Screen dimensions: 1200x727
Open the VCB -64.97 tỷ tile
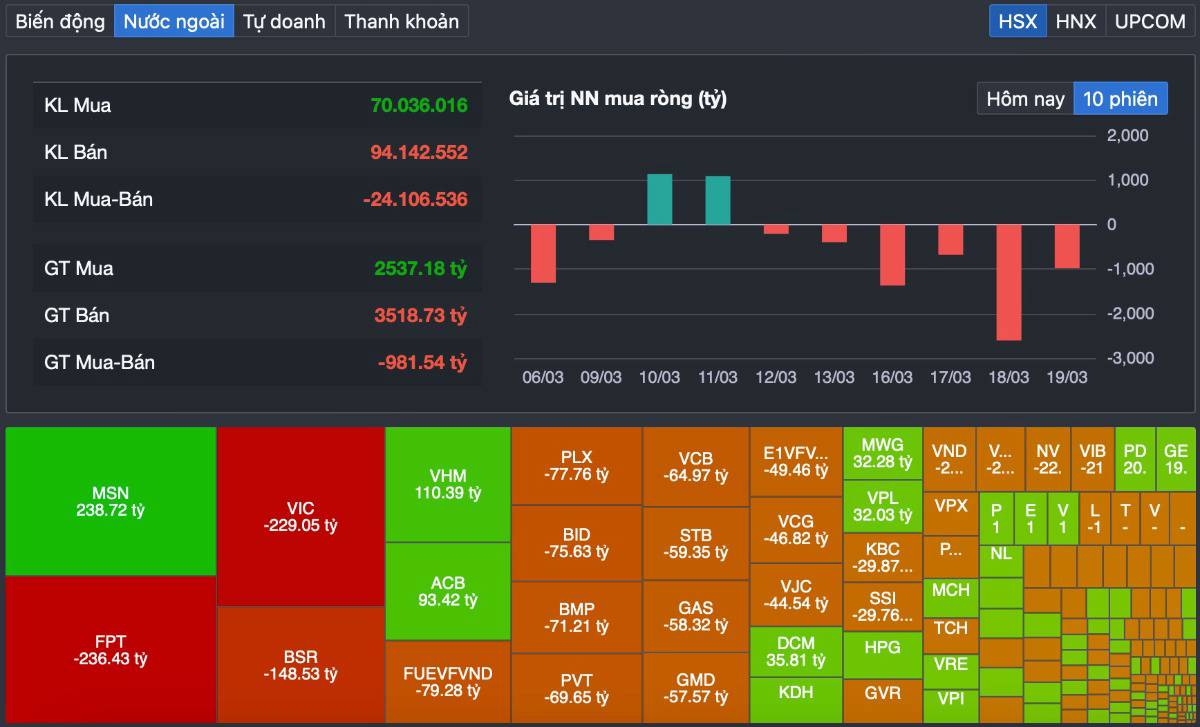696,468
